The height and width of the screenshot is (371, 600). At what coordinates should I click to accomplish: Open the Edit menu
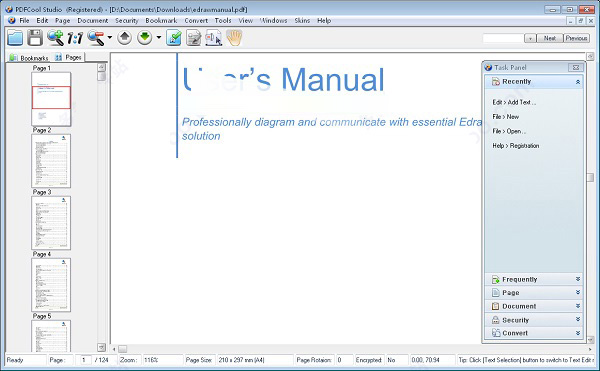pyautogui.click(x=42, y=20)
